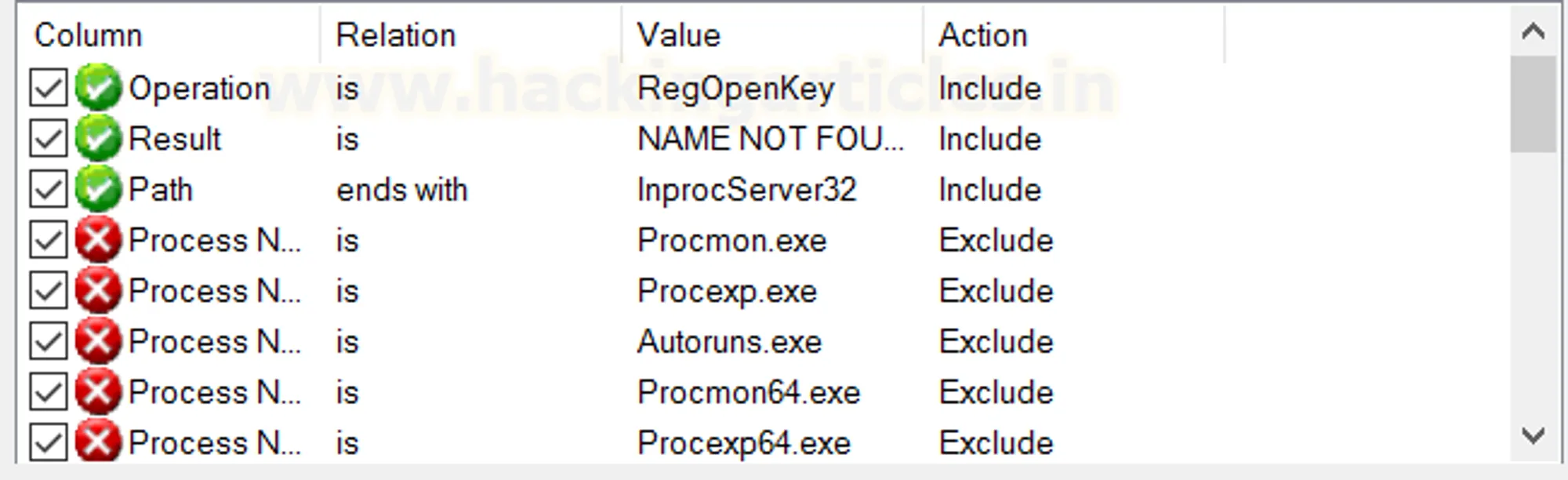Screen dimensions: 1568x480
Task: Uncheck the Procmon.exe exclude filter checkbox
Action: click(x=49, y=240)
